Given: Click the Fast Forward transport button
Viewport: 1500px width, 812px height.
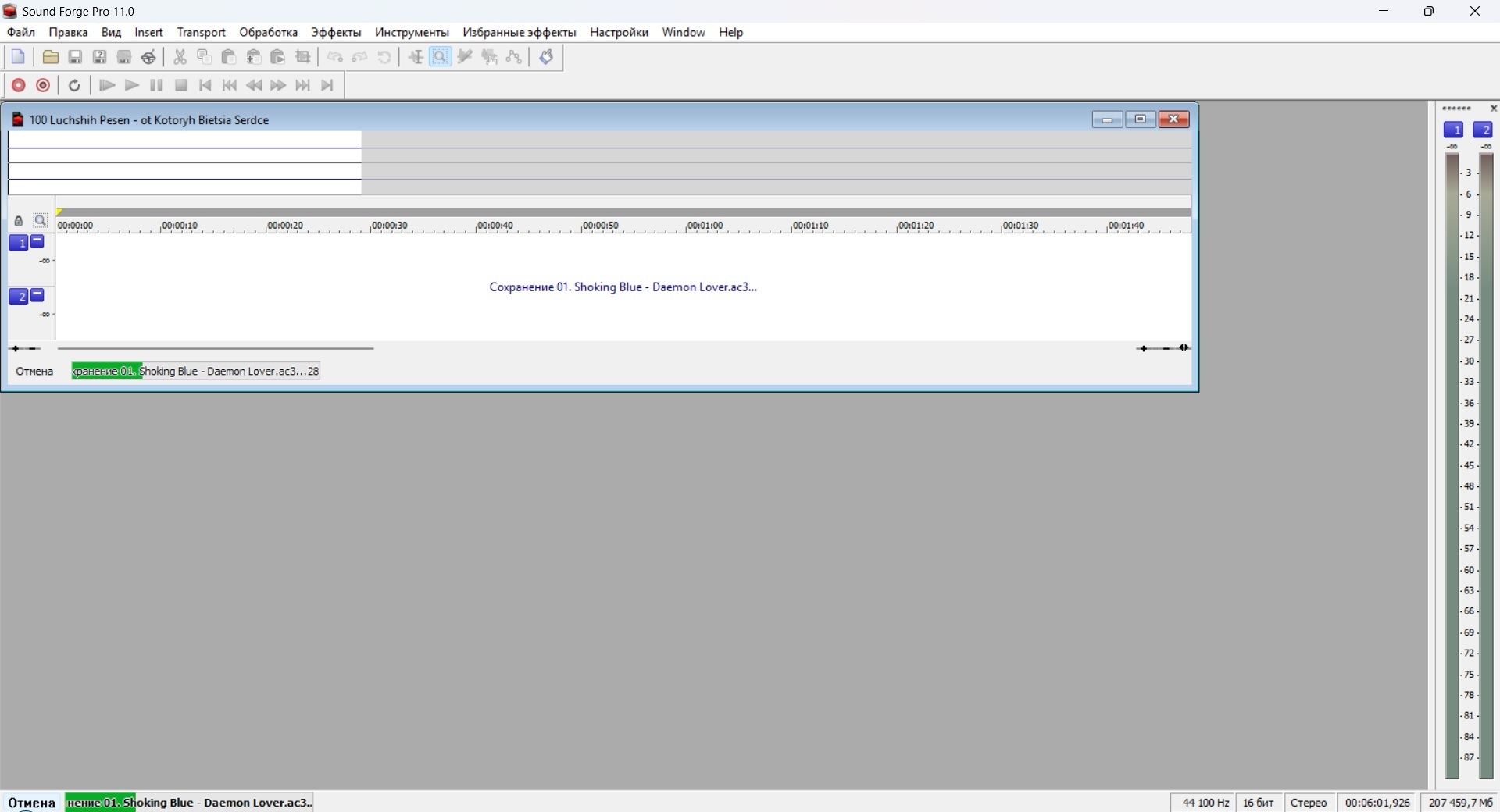Looking at the screenshot, I should coord(279,86).
